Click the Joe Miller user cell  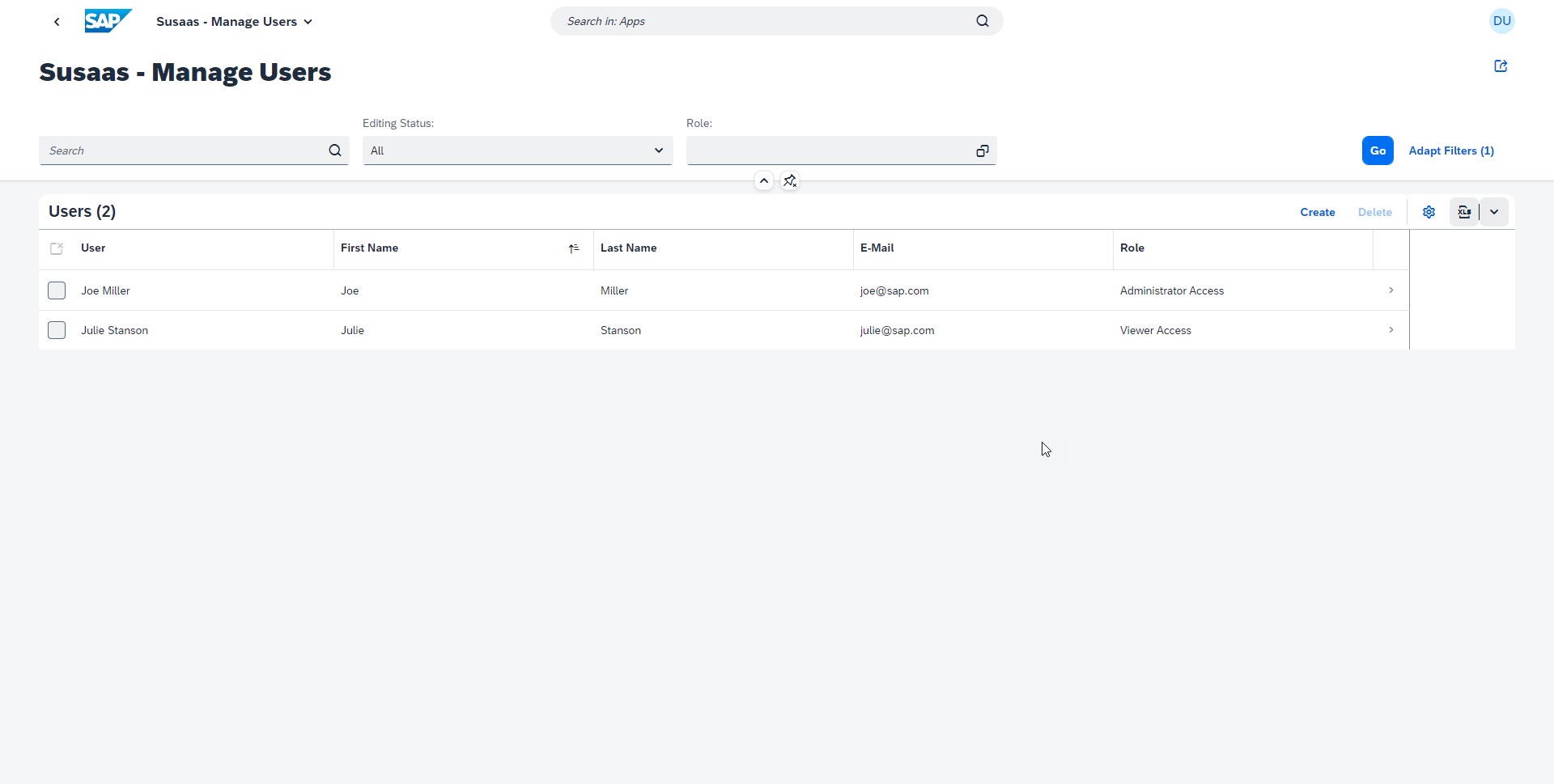(x=105, y=290)
